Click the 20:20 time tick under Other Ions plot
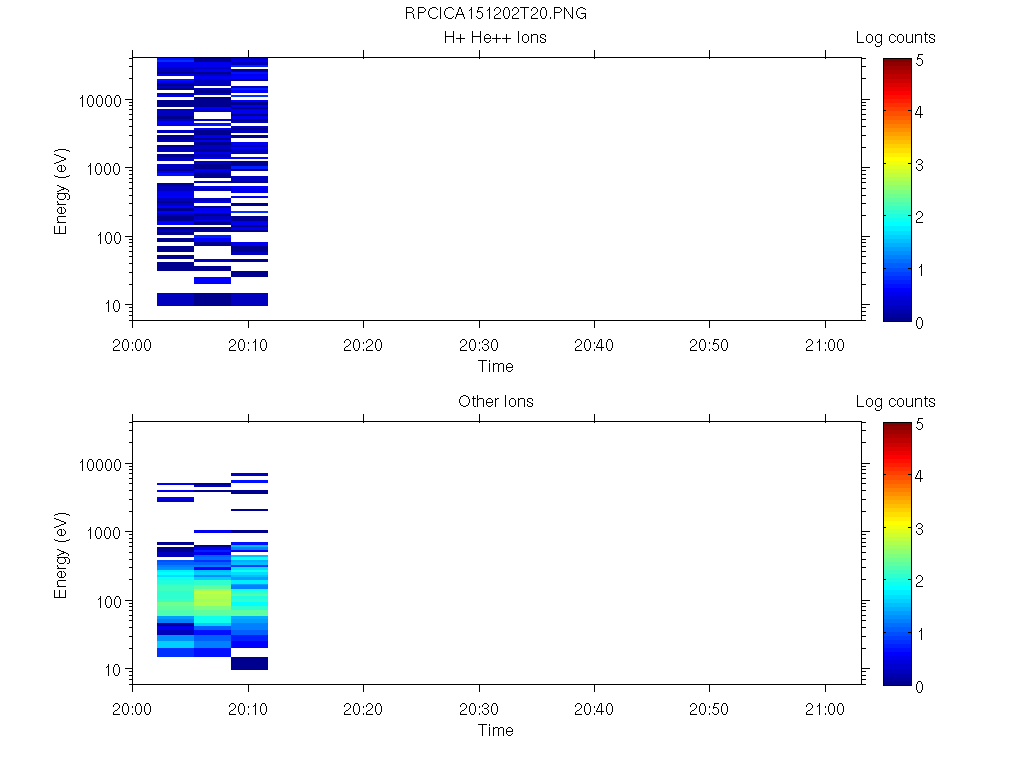 click(363, 709)
